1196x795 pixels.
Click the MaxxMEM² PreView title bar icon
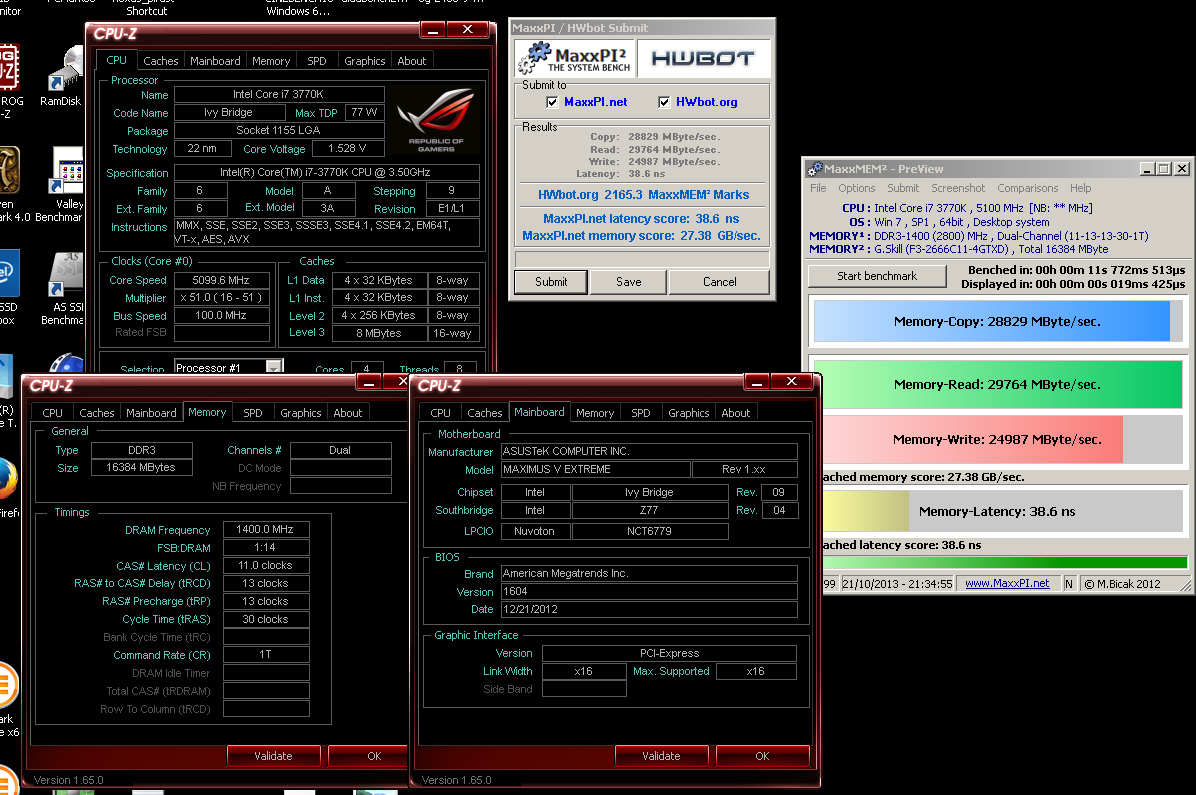point(815,169)
